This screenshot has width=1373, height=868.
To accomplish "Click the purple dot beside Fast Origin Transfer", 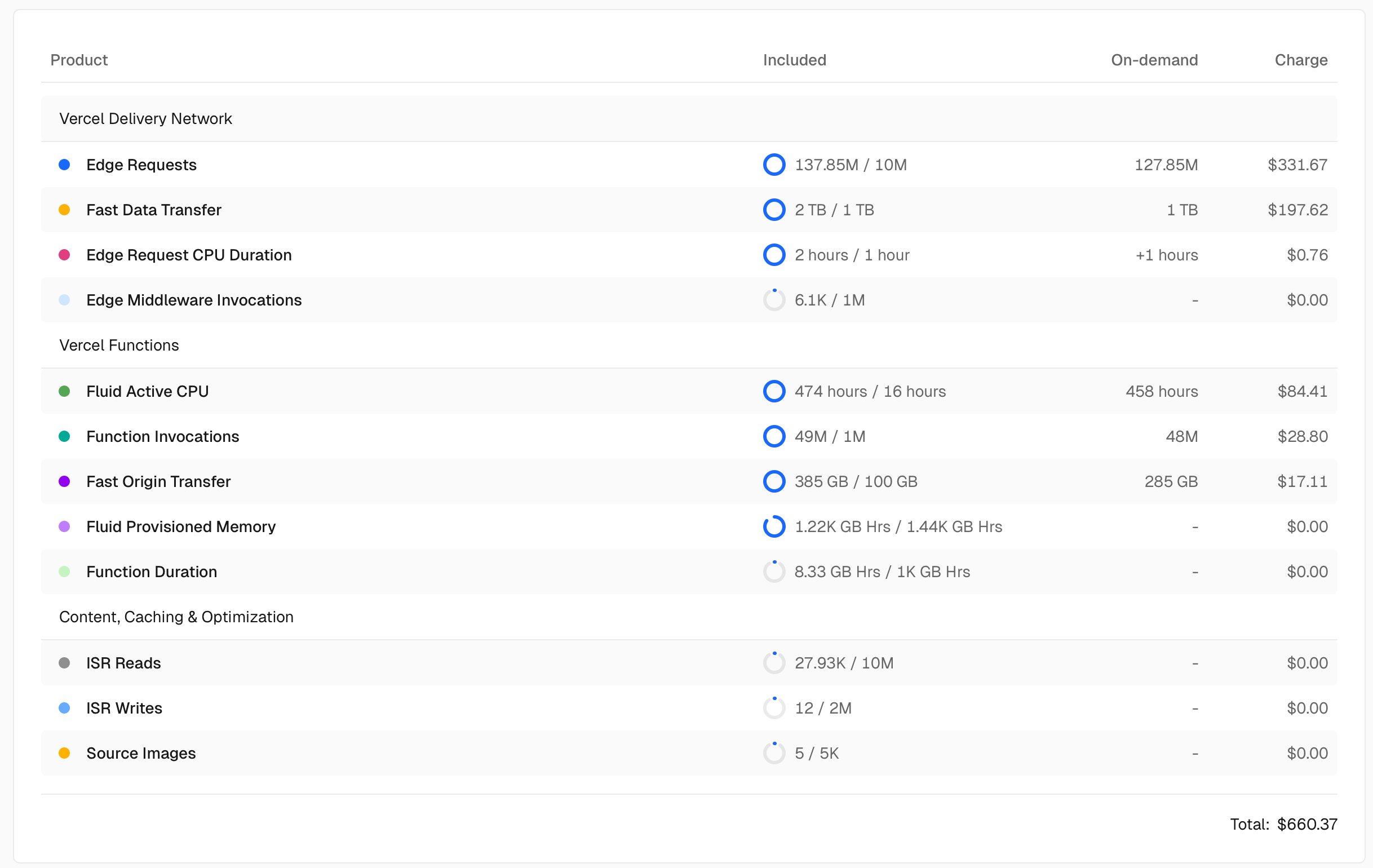I will click(64, 481).
